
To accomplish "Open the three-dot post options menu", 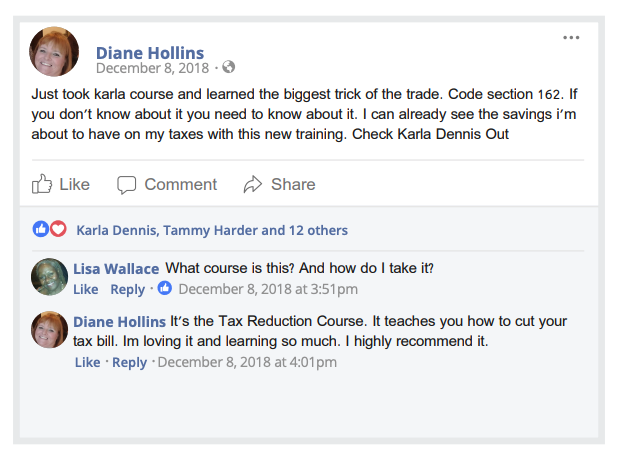I will [x=571, y=38].
